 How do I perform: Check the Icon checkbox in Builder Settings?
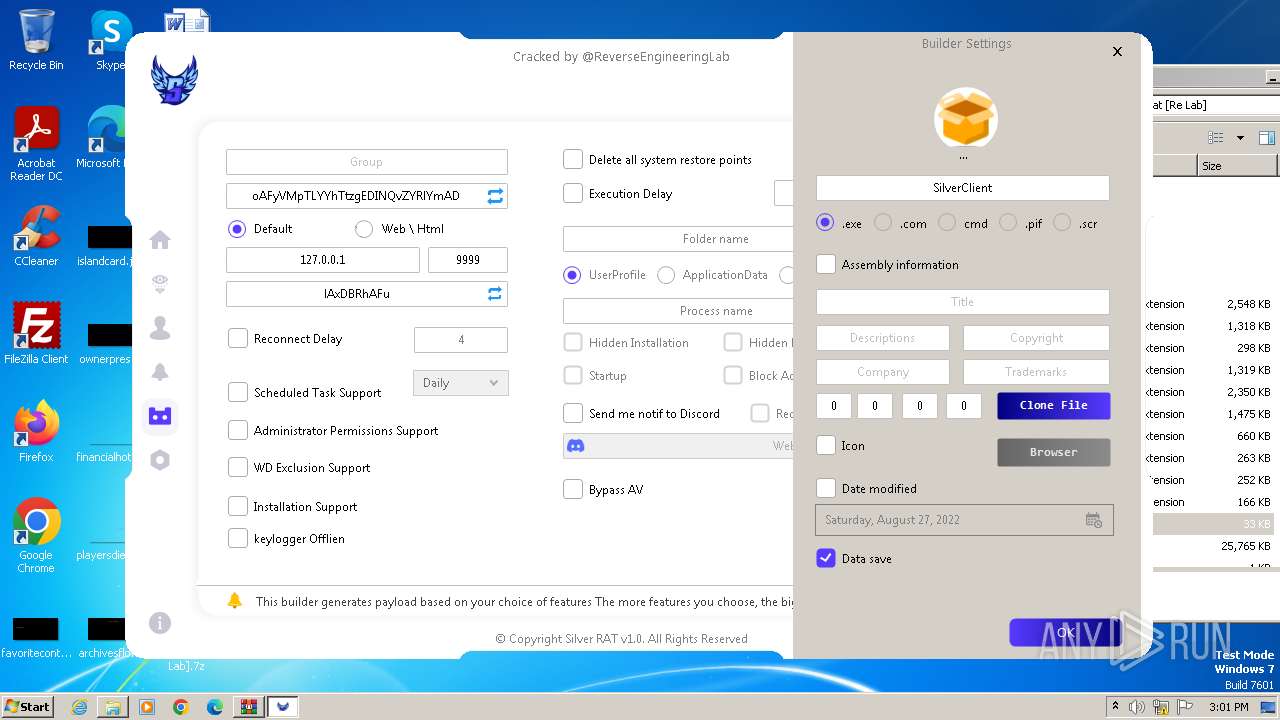click(x=826, y=445)
